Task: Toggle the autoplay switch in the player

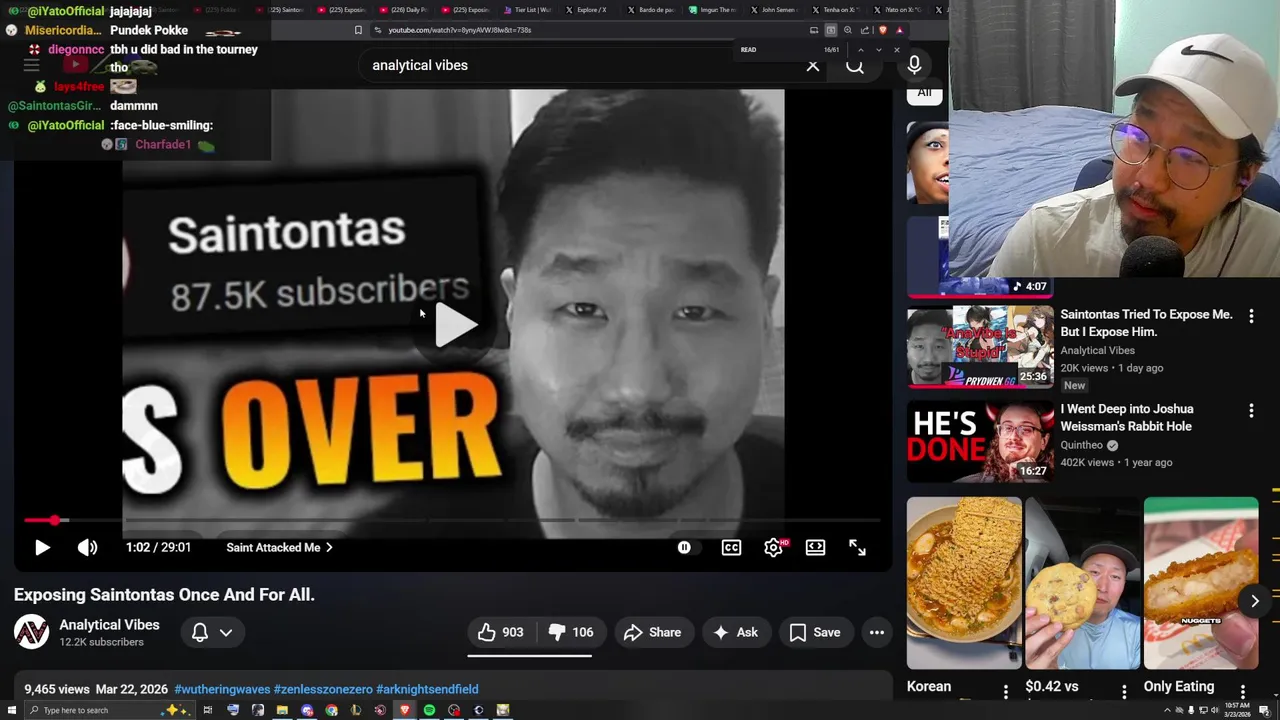Action: 684,547
